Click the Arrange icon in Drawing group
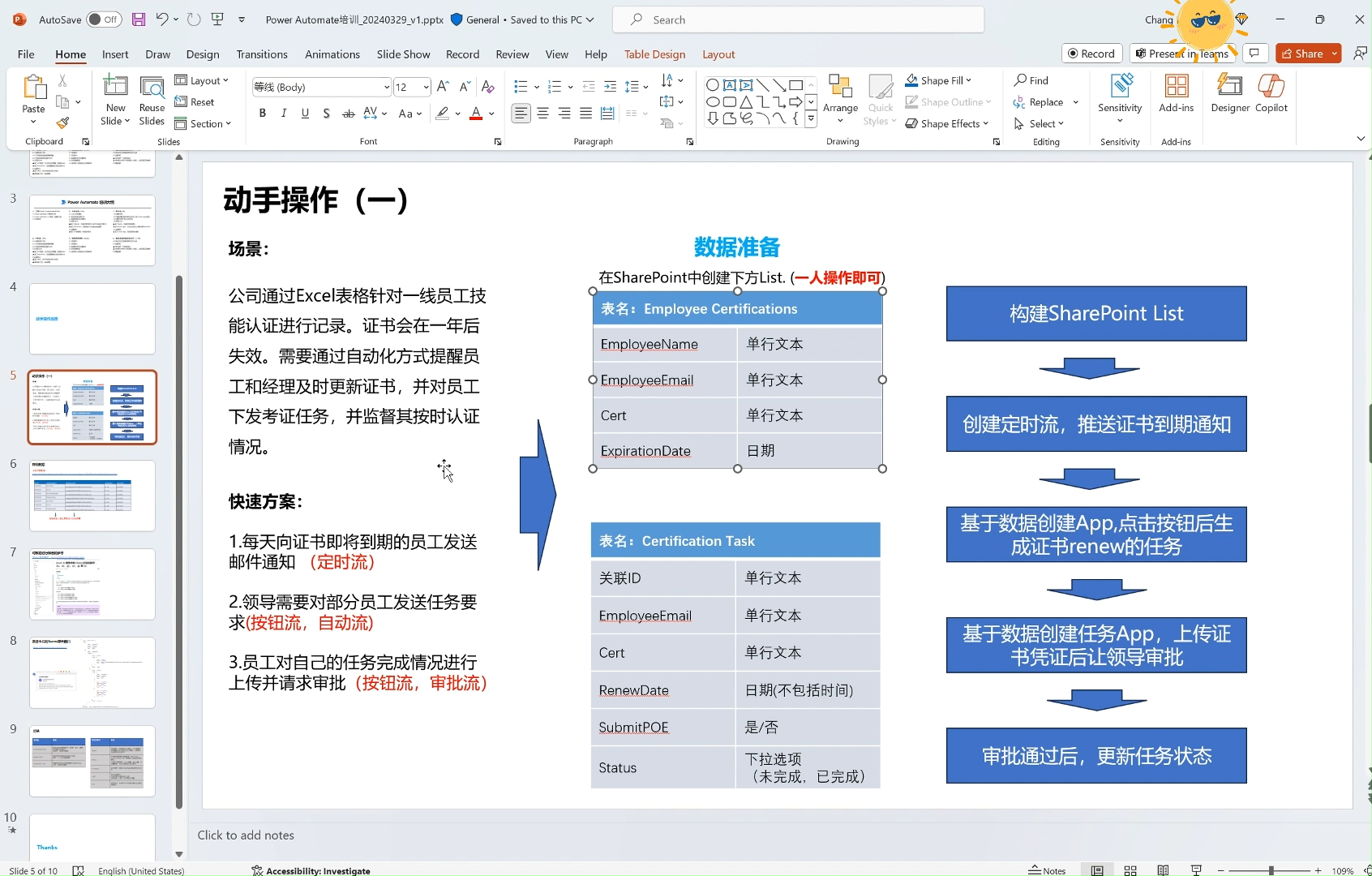Image resolution: width=1372 pixels, height=876 pixels. click(840, 97)
